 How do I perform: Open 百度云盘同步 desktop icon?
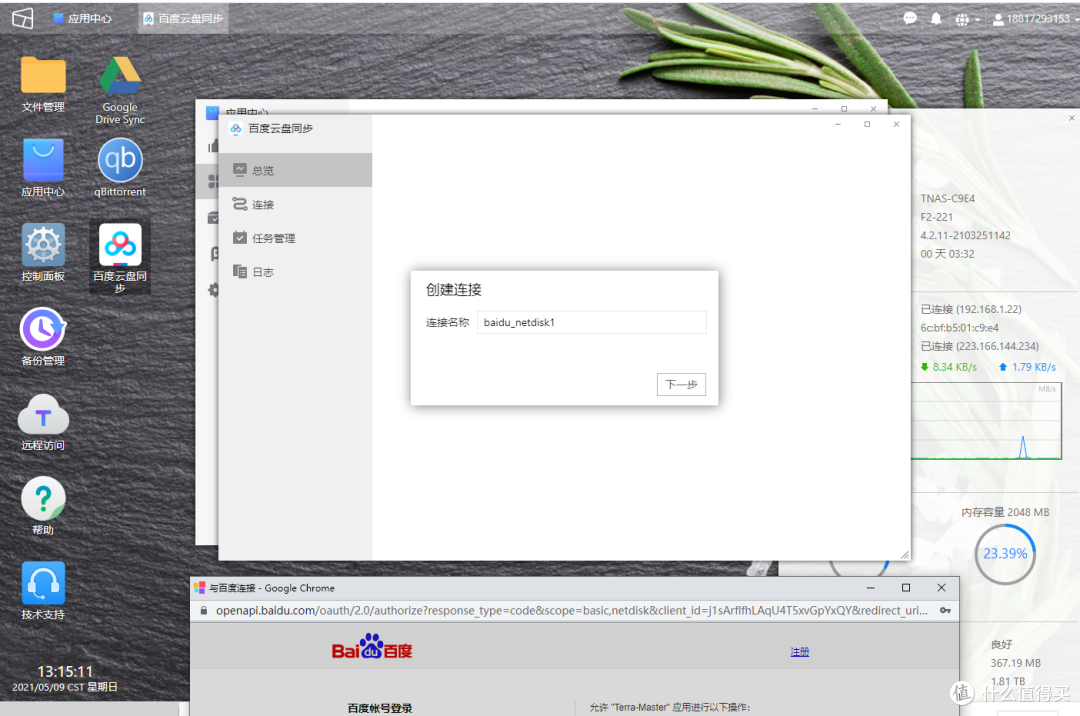pos(120,258)
